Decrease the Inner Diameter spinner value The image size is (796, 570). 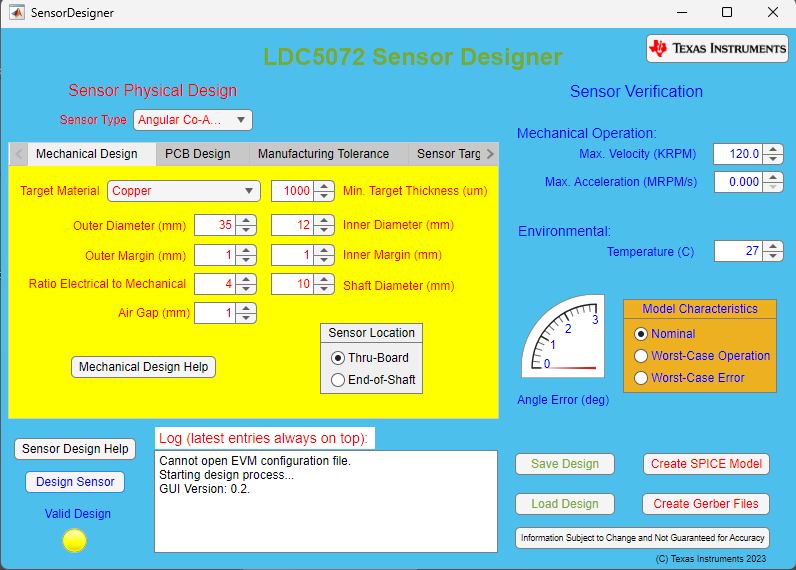(324, 230)
